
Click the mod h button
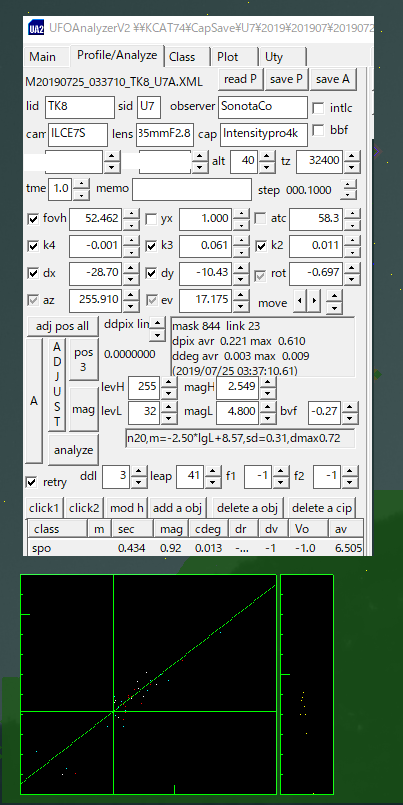pos(127,508)
